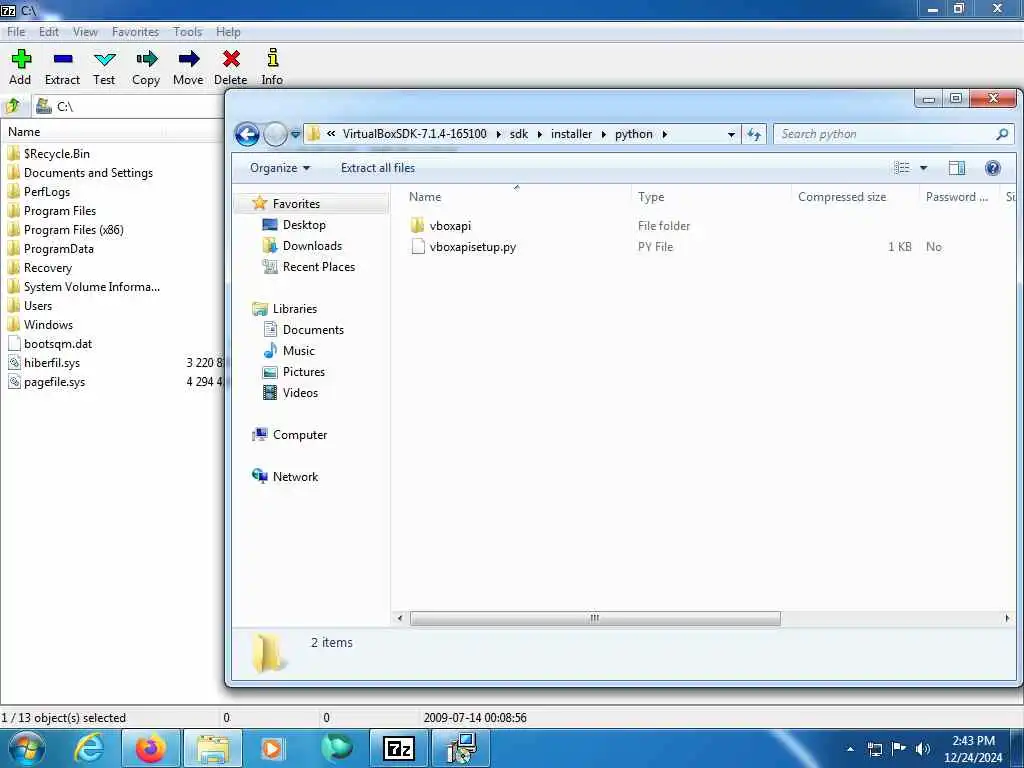
Task: Click the Explorer forward arrow button
Action: pos(275,135)
